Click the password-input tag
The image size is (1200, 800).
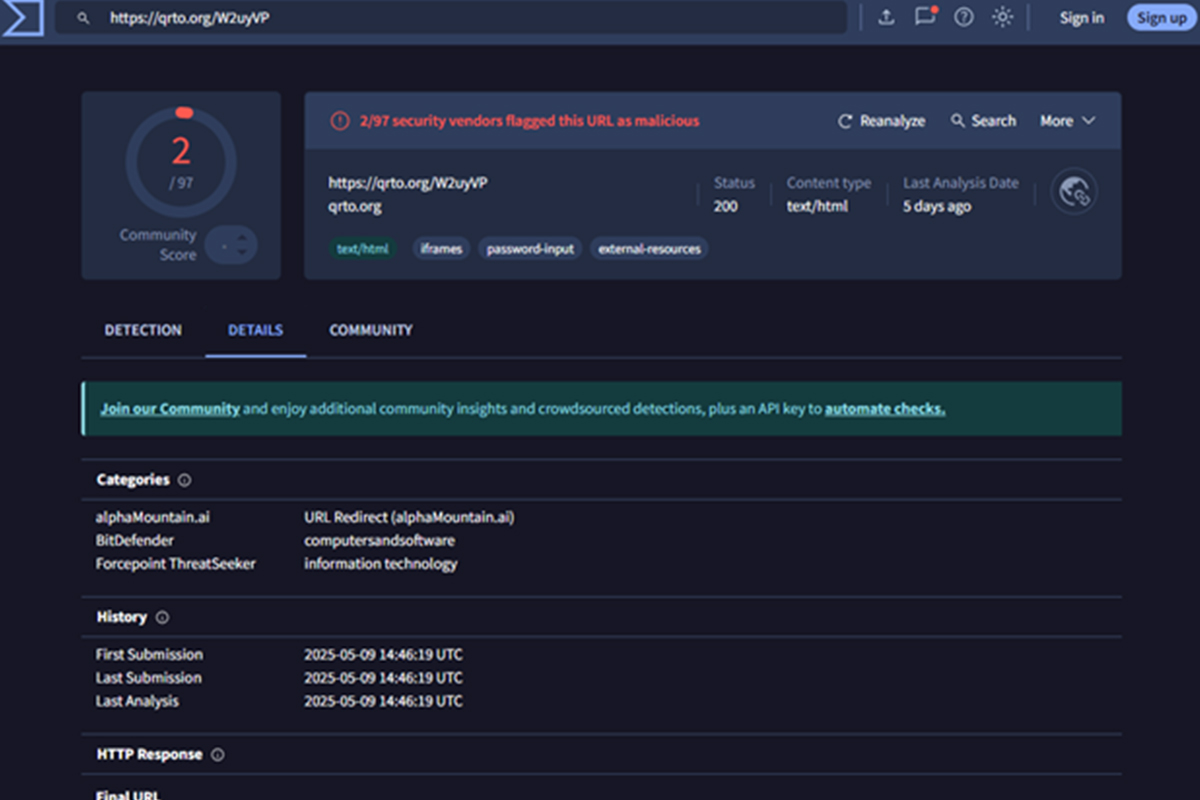click(x=531, y=249)
